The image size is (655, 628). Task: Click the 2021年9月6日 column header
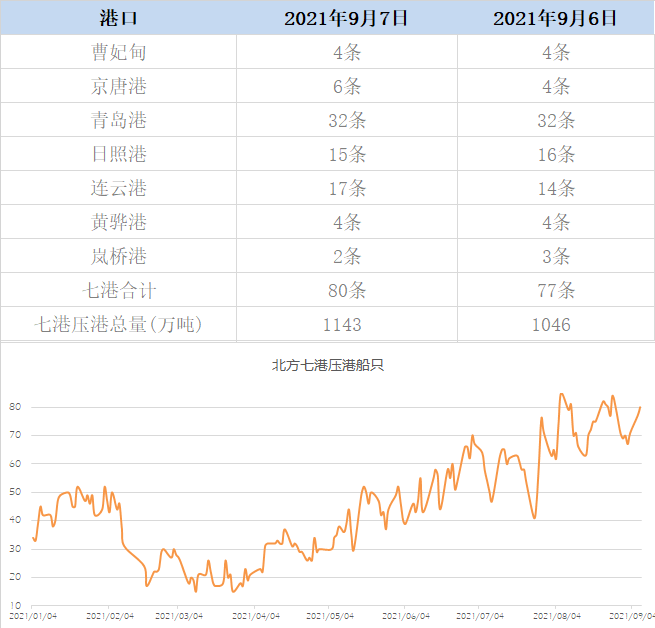[x=555, y=18]
